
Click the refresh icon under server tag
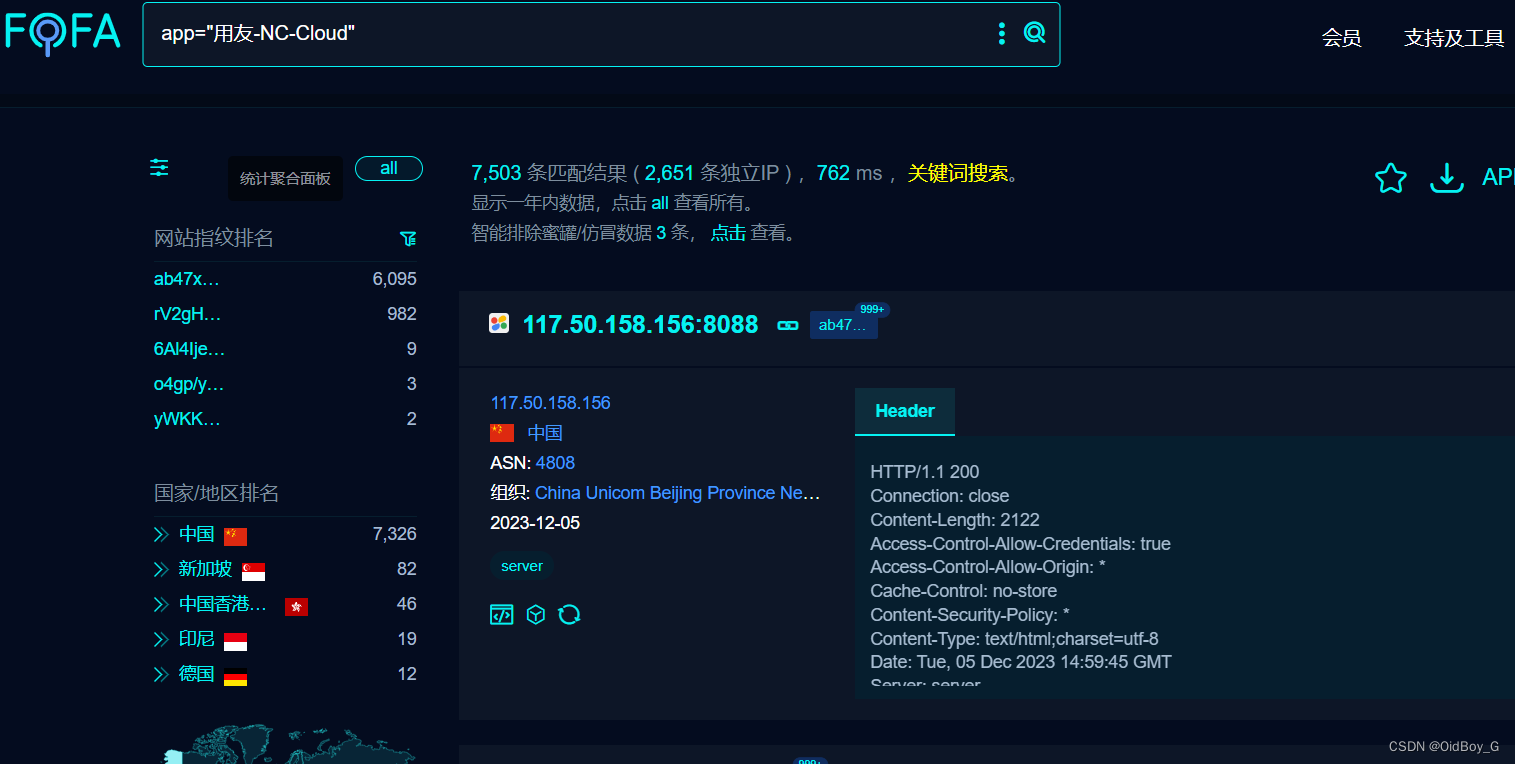pyautogui.click(x=569, y=614)
